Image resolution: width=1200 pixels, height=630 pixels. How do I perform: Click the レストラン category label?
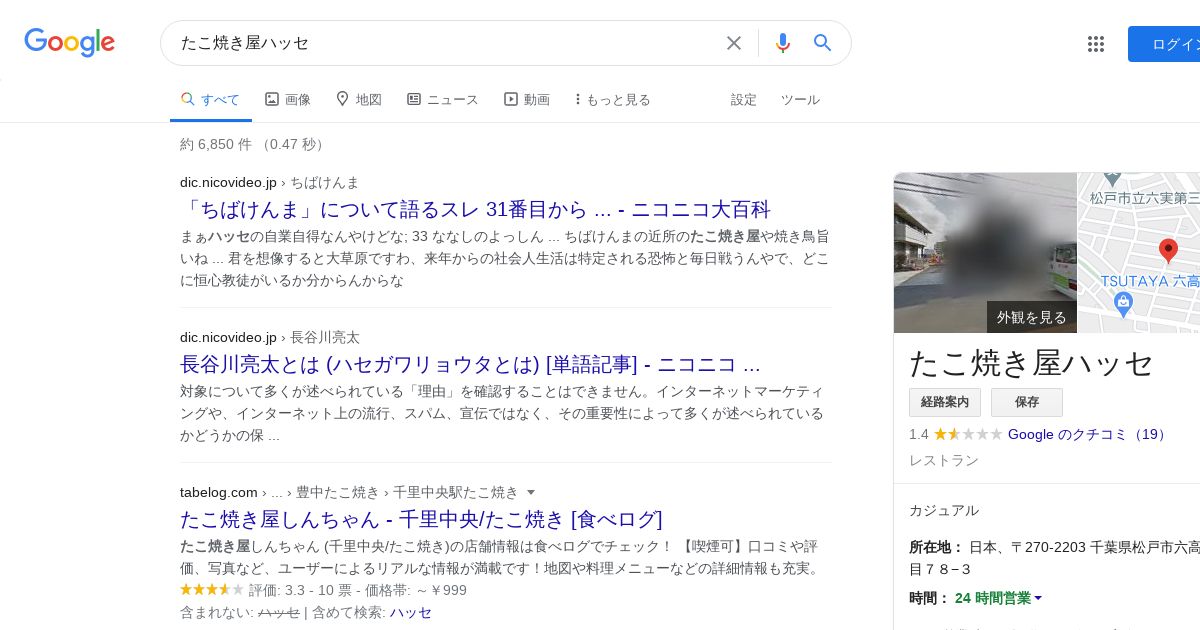pos(944,460)
